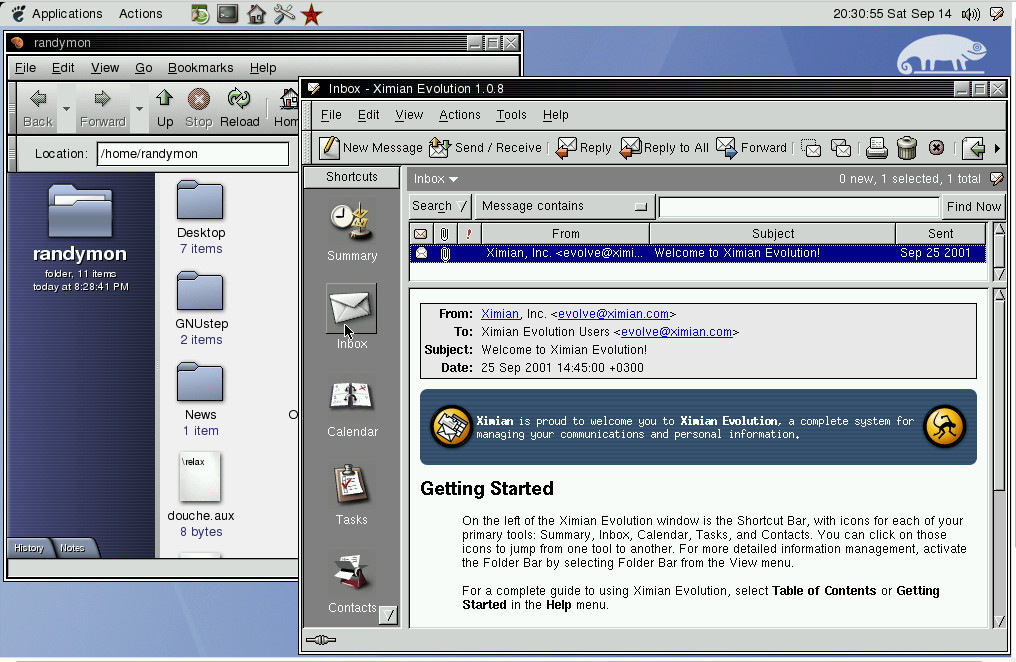This screenshot has height=662, width=1016.
Task: Sort messages by the Subject column header
Action: coord(772,234)
